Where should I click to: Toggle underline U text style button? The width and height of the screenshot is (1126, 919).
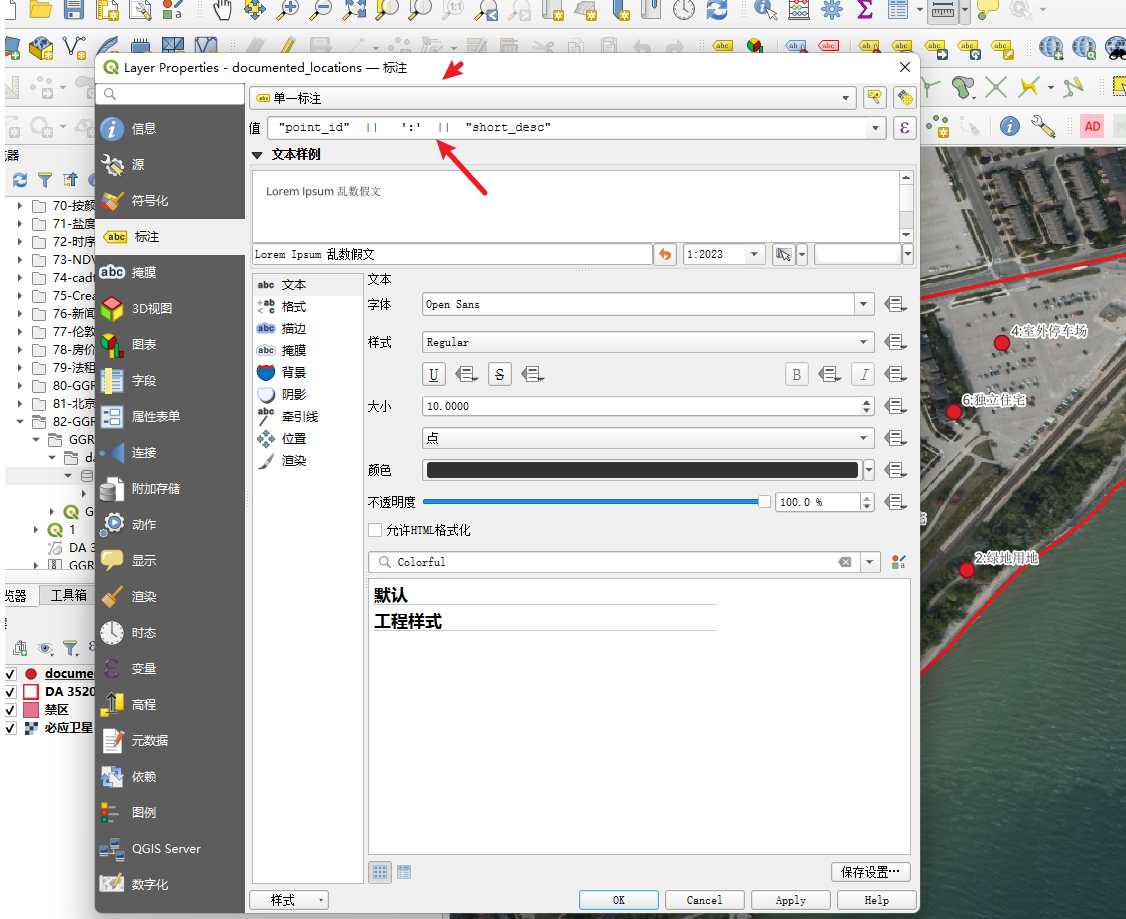(x=434, y=374)
